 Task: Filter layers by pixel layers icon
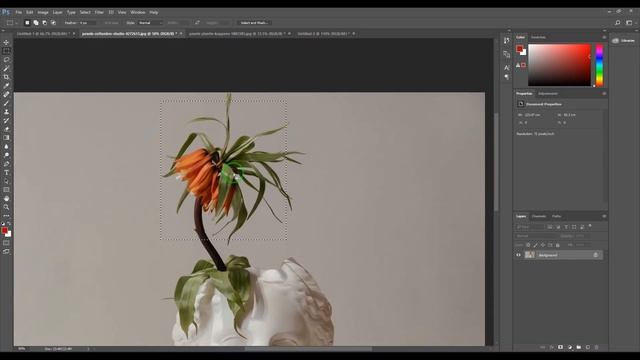click(550, 227)
